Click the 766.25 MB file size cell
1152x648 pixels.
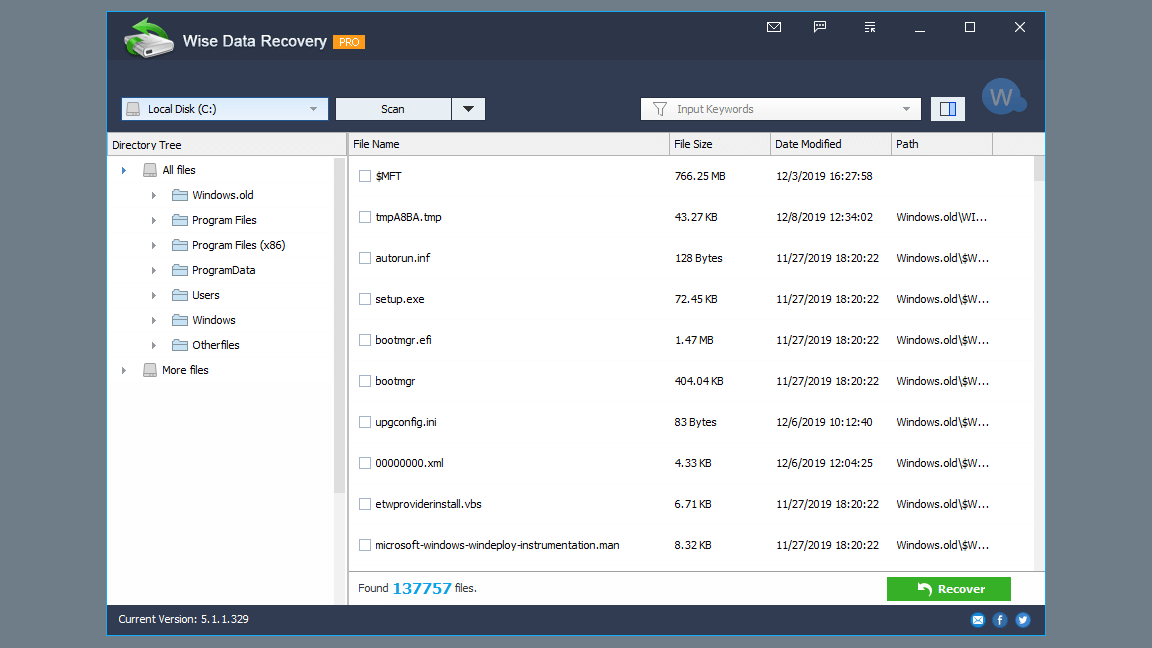[700, 176]
